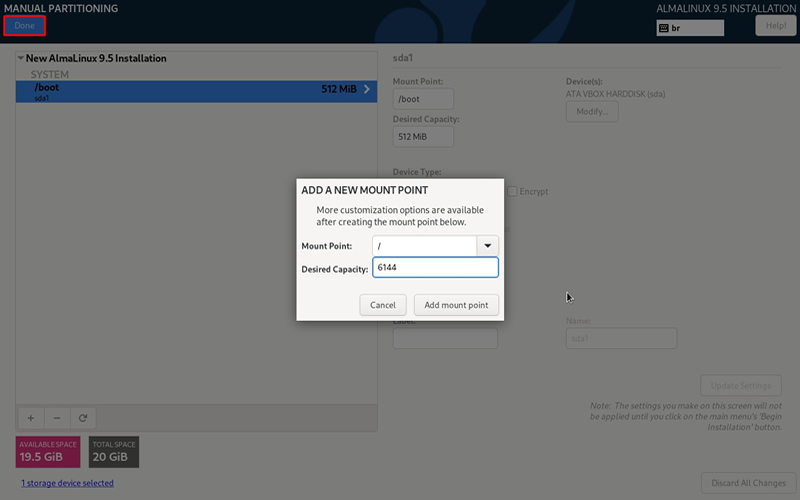Viewport: 800px width, 500px height.
Task: Click the TOTAL SPACE 20 GiB box
Action: [114, 452]
